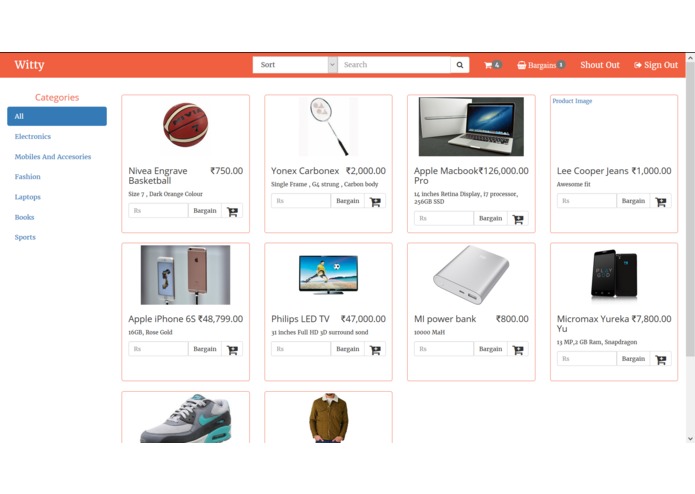Screen dimensions: 695x494
Task: Focus Rs price field for Apple Macbook Pro
Action: (x=444, y=218)
